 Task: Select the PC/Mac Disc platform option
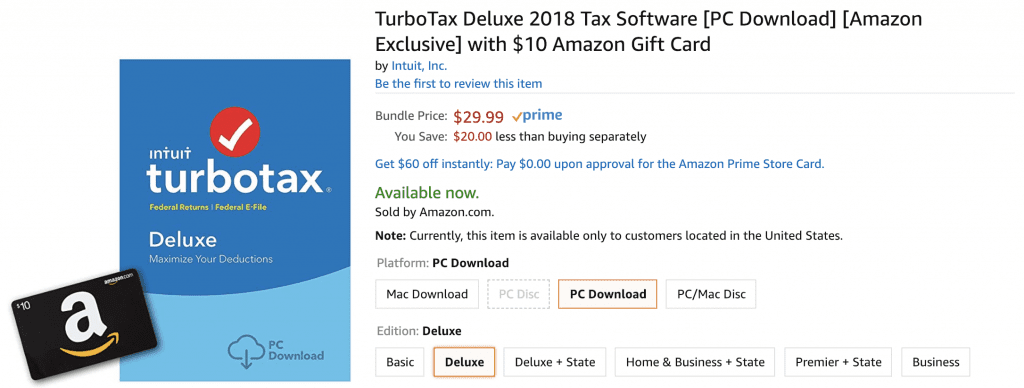(711, 294)
